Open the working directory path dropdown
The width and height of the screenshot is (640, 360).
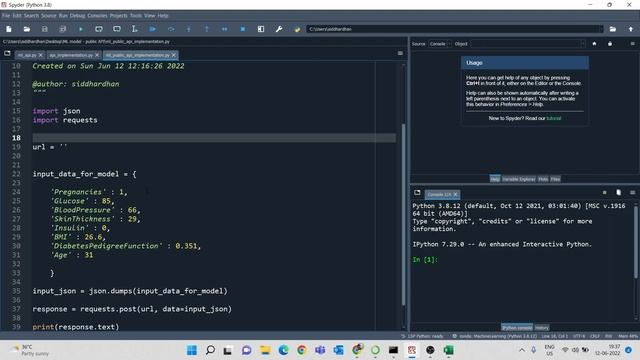pyautogui.click(x=600, y=29)
